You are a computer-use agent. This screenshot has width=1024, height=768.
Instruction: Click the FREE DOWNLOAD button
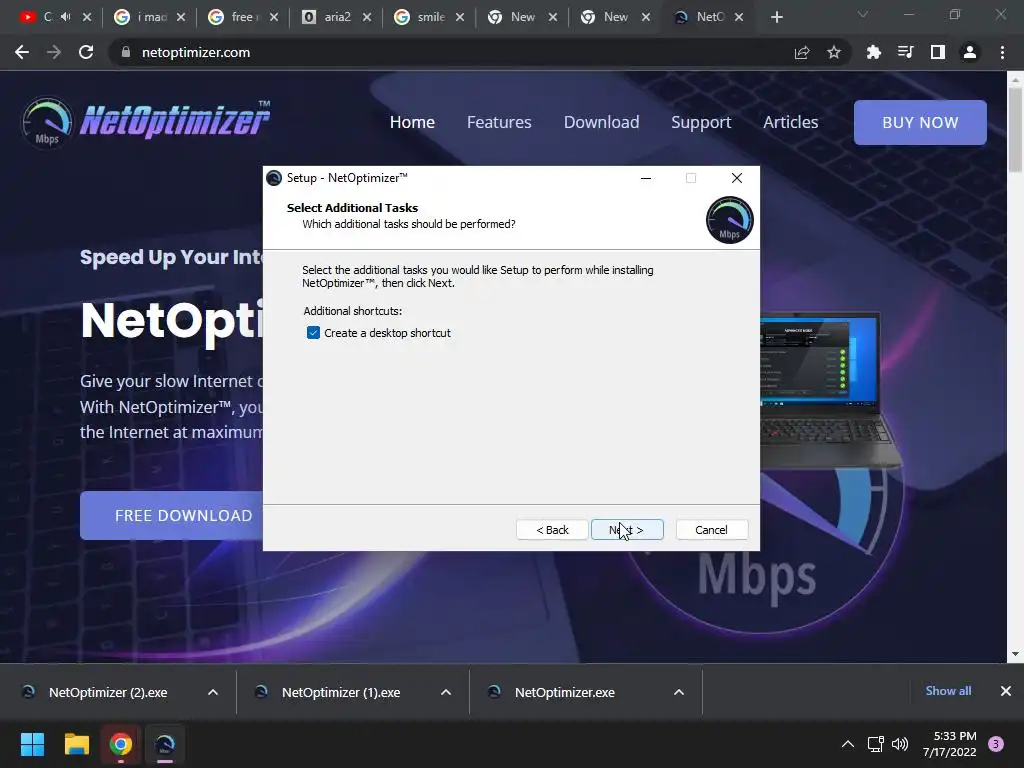(172, 515)
